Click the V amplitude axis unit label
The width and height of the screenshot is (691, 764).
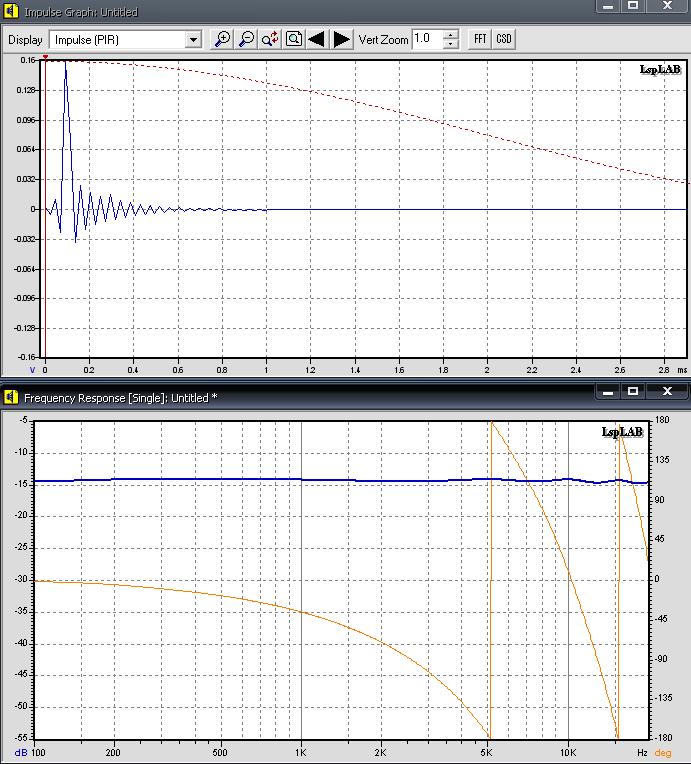[32, 370]
